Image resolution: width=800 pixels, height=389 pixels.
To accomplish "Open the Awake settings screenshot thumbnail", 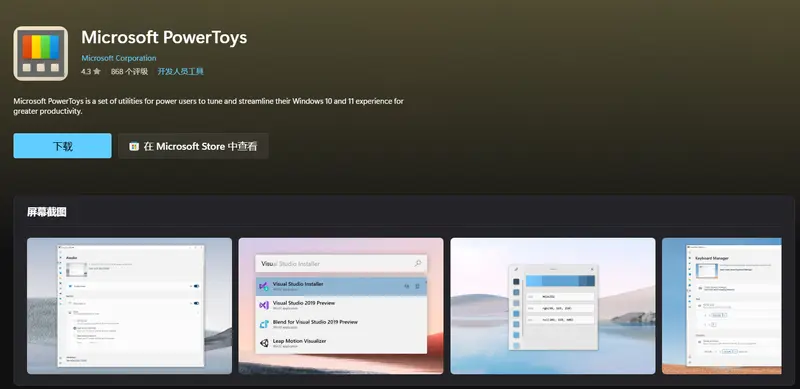I will (x=129, y=306).
